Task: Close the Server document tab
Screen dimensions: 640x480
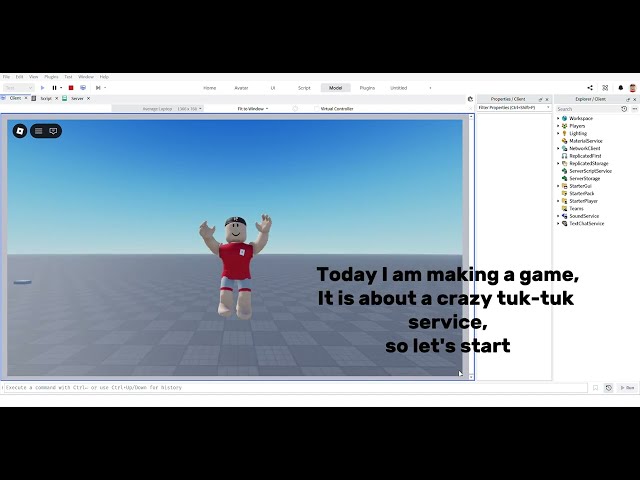Action: (88, 98)
